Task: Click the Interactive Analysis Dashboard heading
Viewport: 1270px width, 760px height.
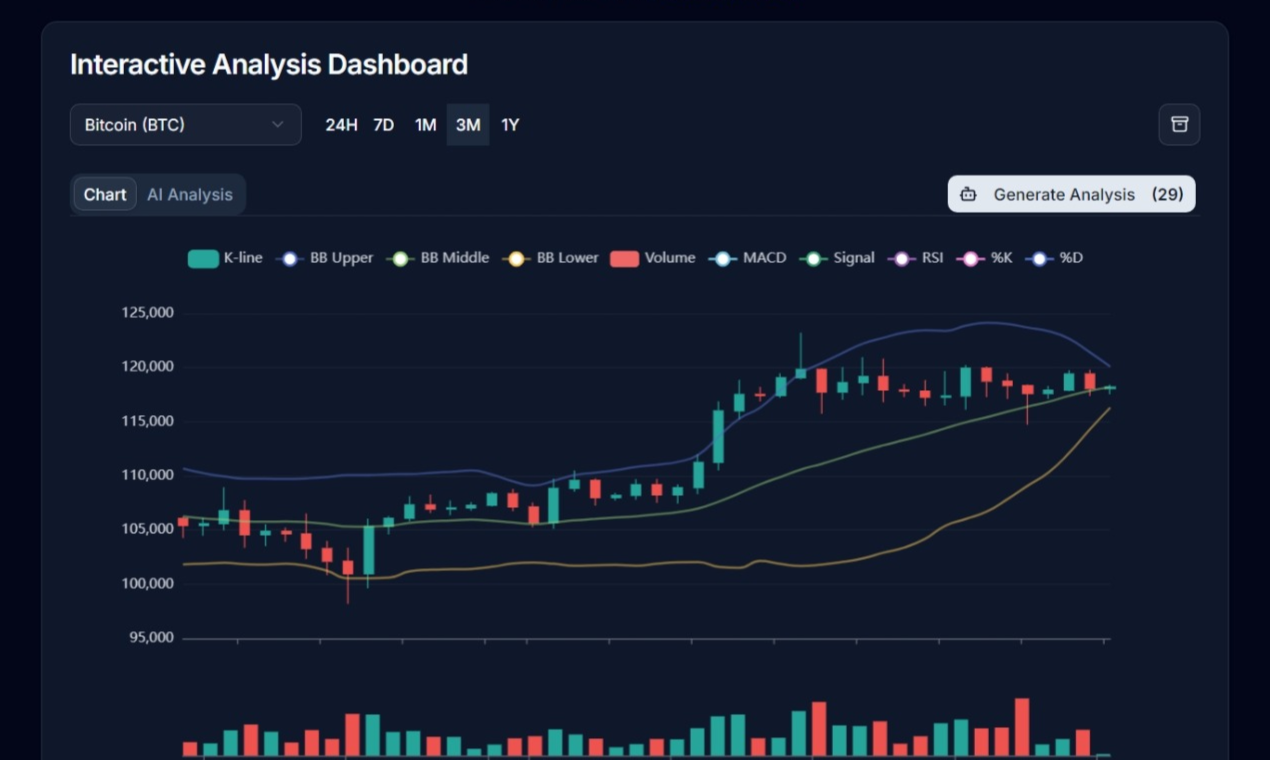Action: pyautogui.click(x=269, y=65)
